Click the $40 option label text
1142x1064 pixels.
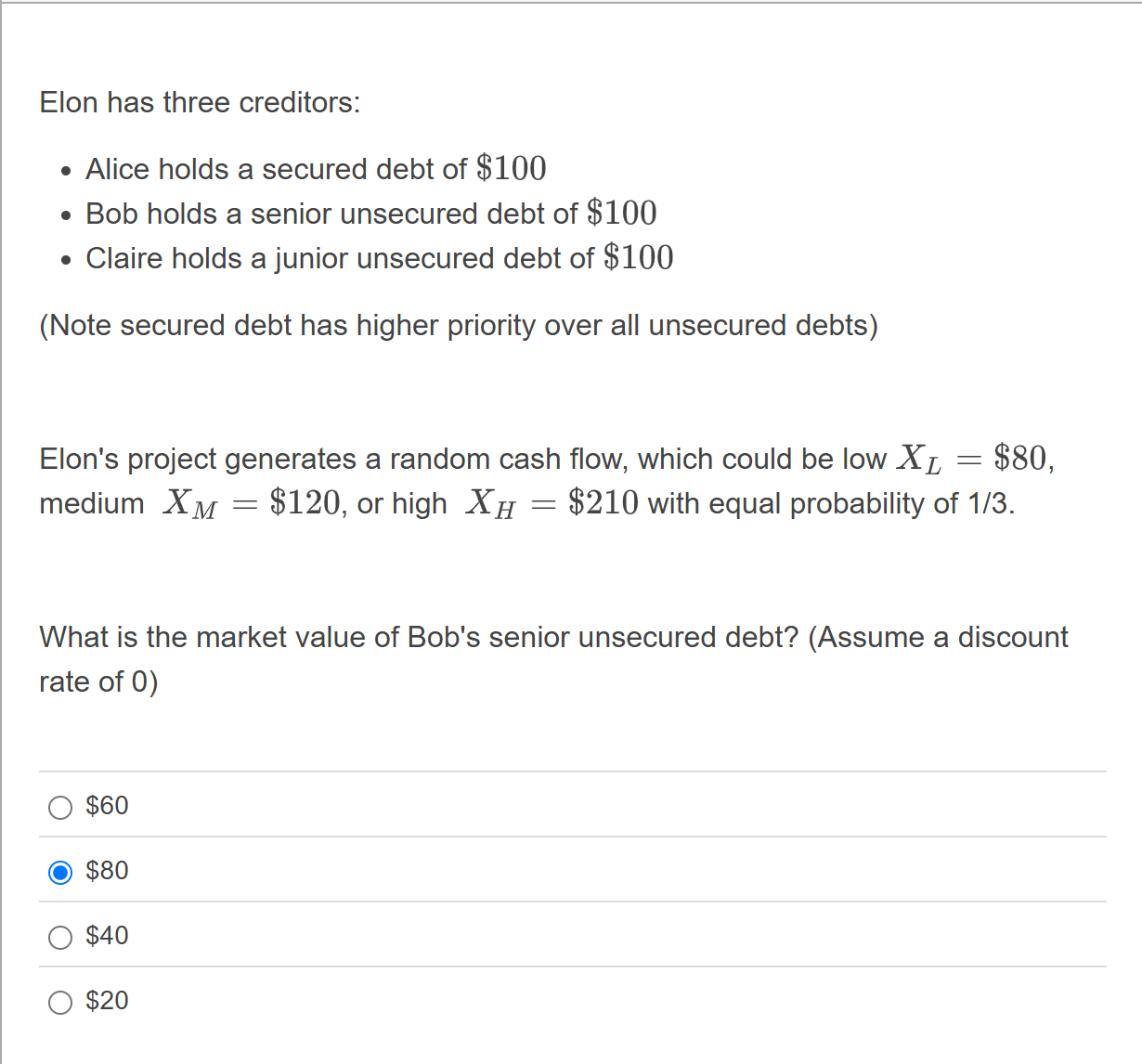pyautogui.click(x=107, y=936)
